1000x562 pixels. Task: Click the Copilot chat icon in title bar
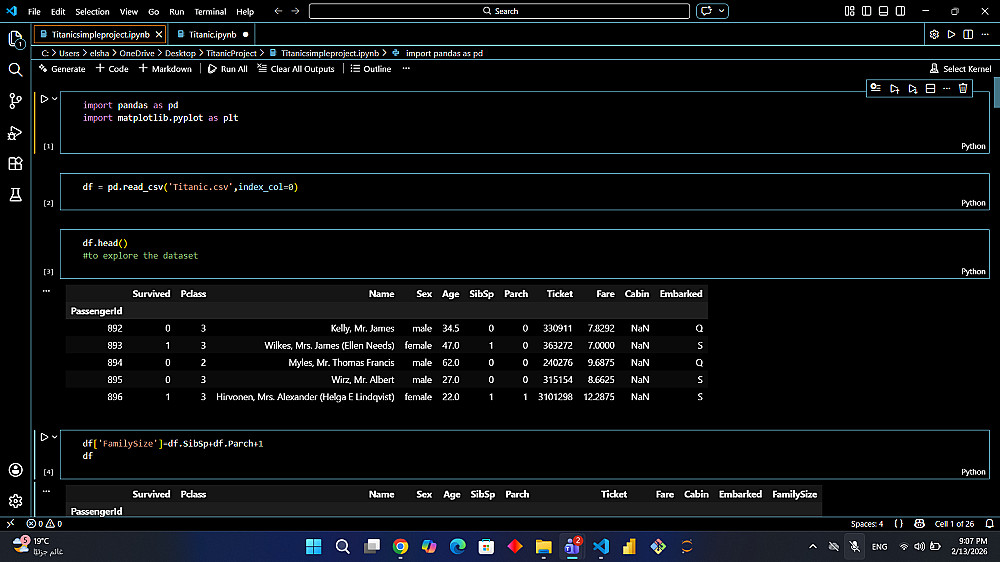pos(706,11)
